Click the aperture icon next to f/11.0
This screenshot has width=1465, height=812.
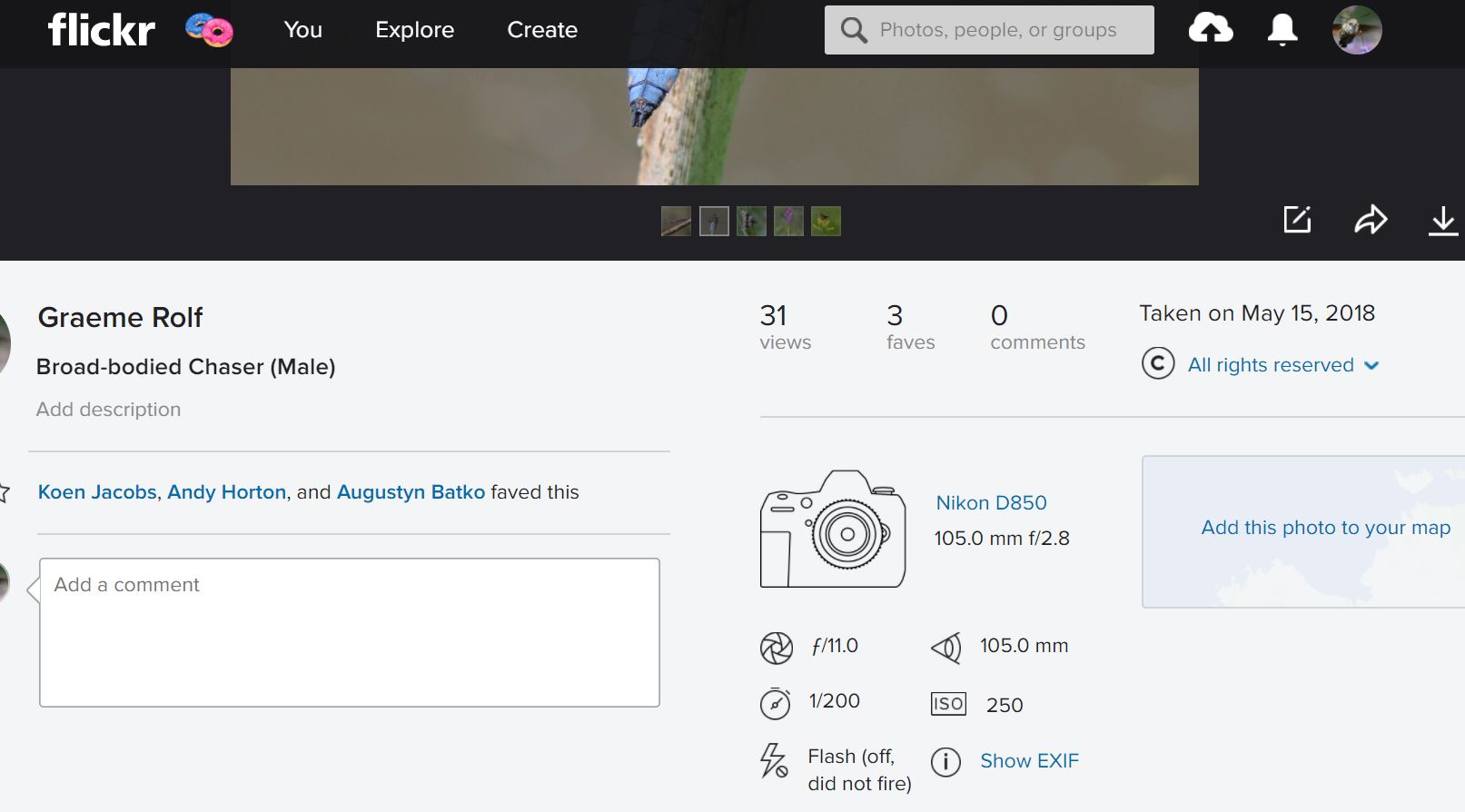point(776,648)
